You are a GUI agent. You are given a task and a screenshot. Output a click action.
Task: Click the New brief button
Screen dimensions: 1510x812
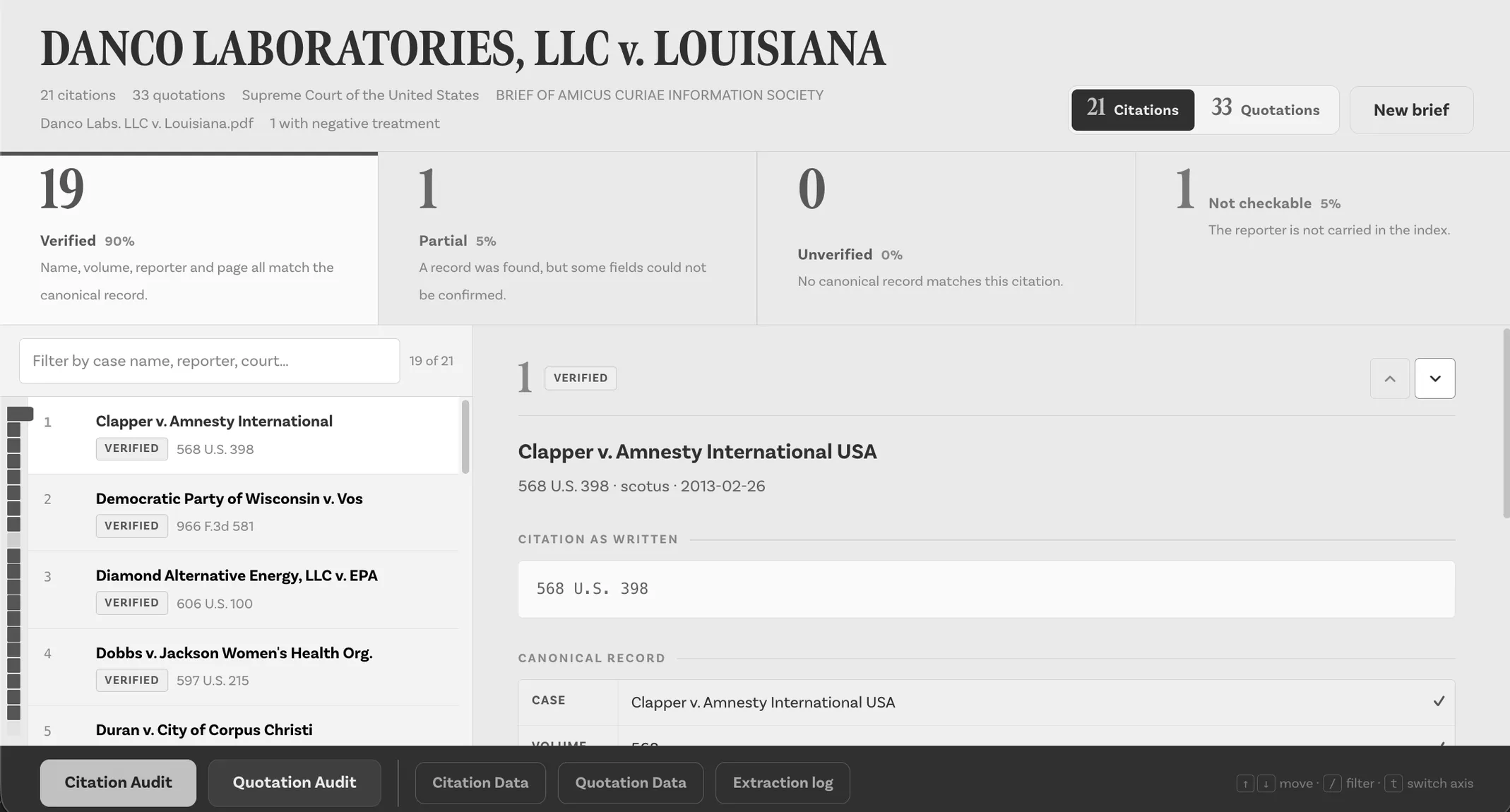click(x=1411, y=110)
